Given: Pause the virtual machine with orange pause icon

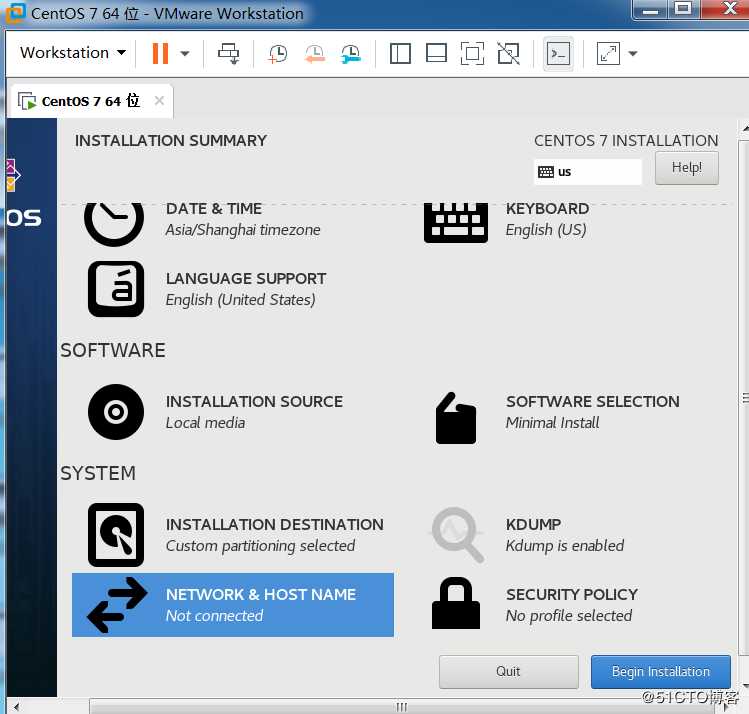Looking at the screenshot, I should point(160,53).
